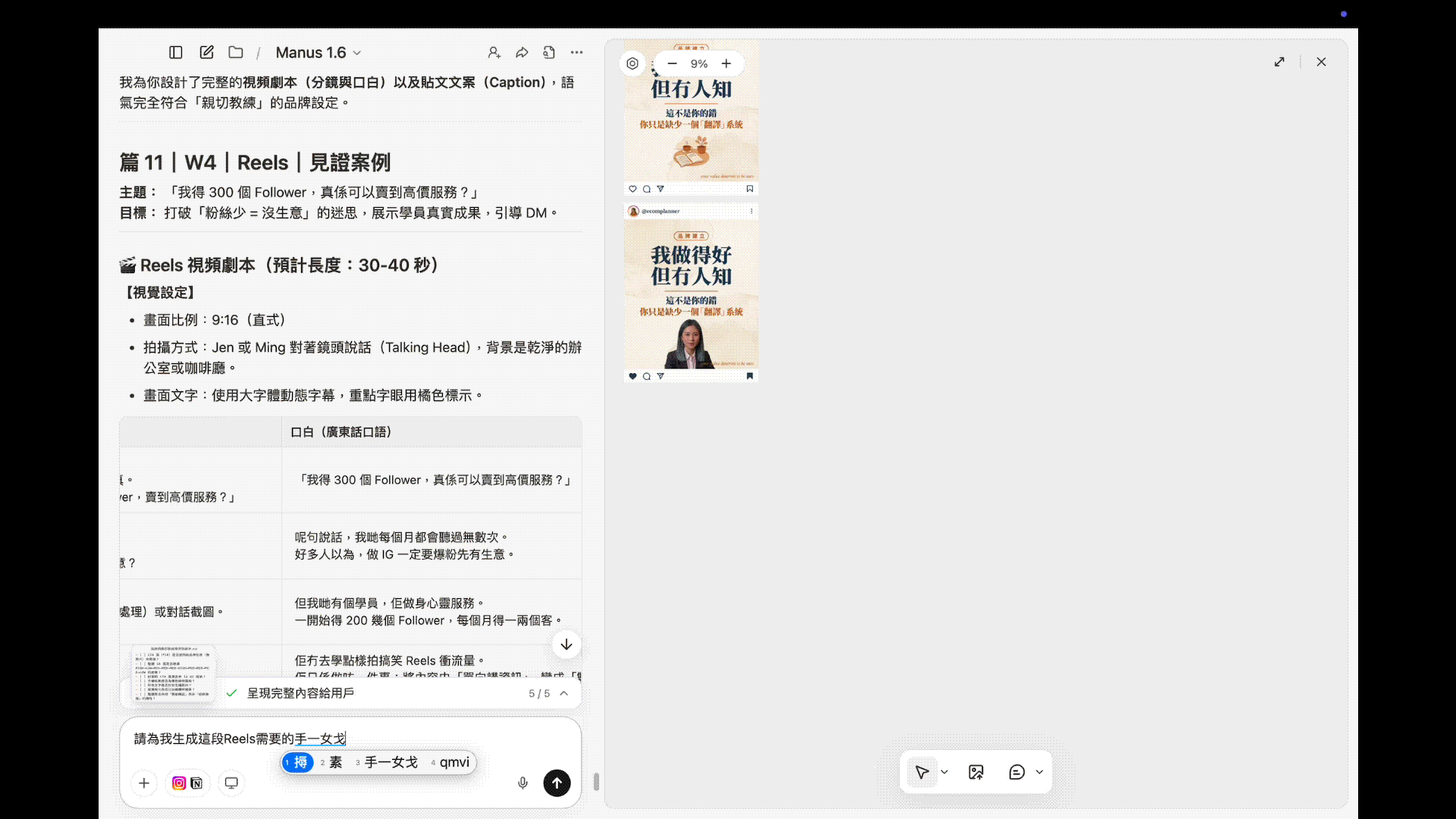Select the second post image with woman
This screenshot has width=1456, height=819.
(x=691, y=294)
